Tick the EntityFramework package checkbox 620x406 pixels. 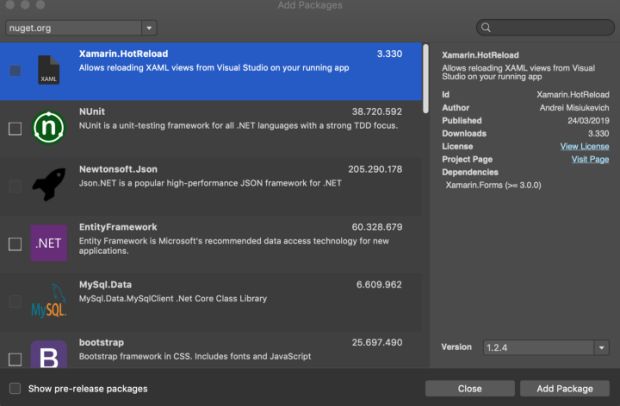[x=14, y=243]
